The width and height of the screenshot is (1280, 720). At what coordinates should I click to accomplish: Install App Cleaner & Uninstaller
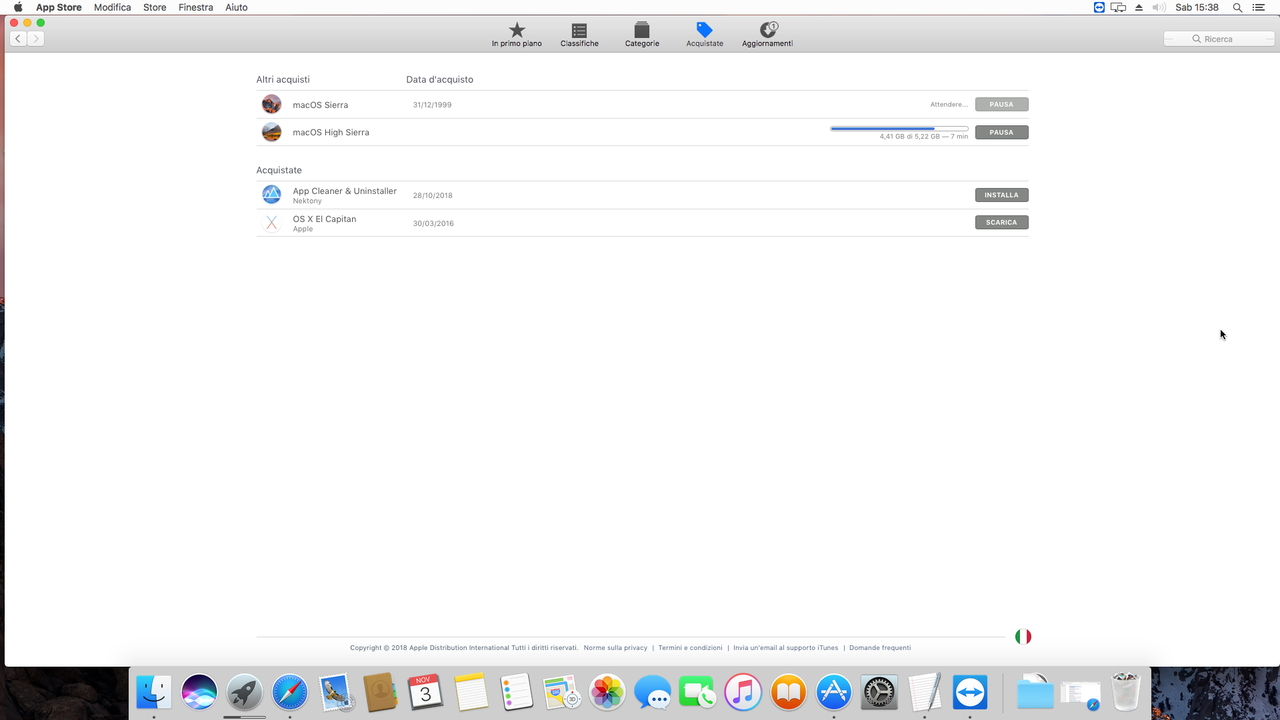tap(1001, 195)
